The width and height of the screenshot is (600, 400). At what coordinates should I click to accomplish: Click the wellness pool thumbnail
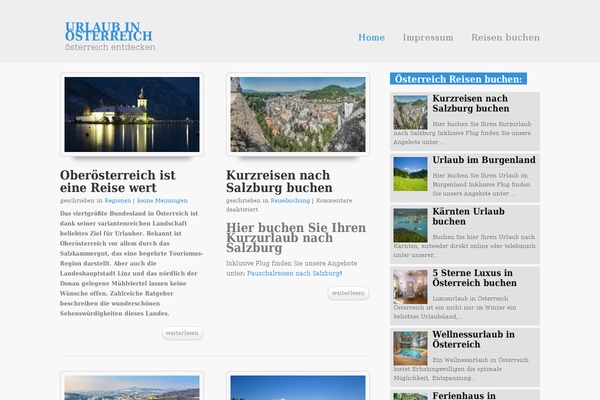pos(410,348)
